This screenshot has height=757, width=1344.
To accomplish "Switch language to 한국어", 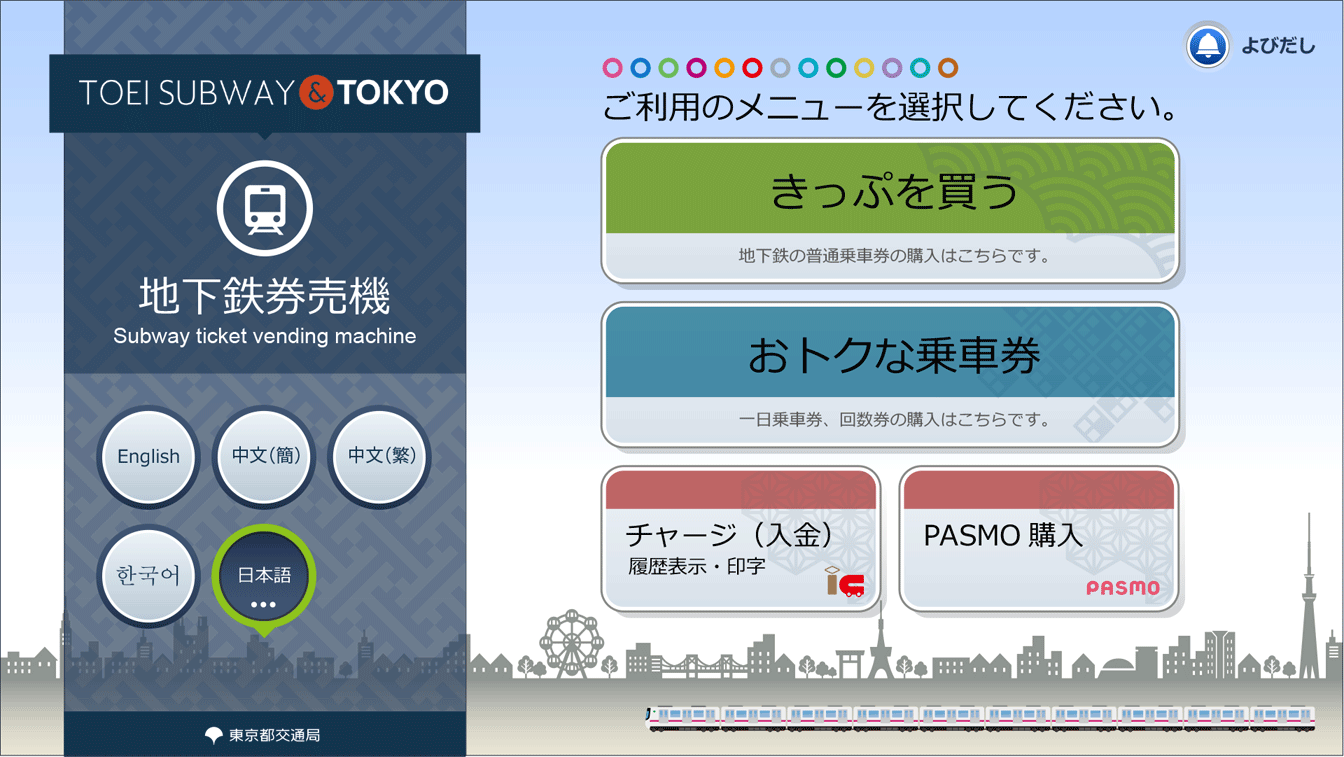I will [149, 577].
